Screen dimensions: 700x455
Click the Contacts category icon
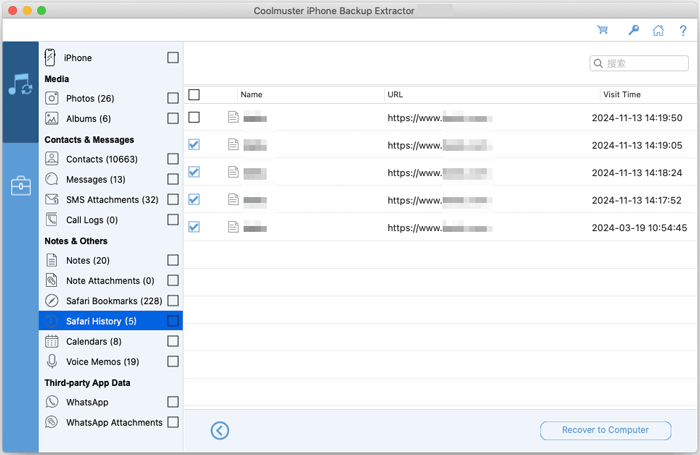coord(52,159)
